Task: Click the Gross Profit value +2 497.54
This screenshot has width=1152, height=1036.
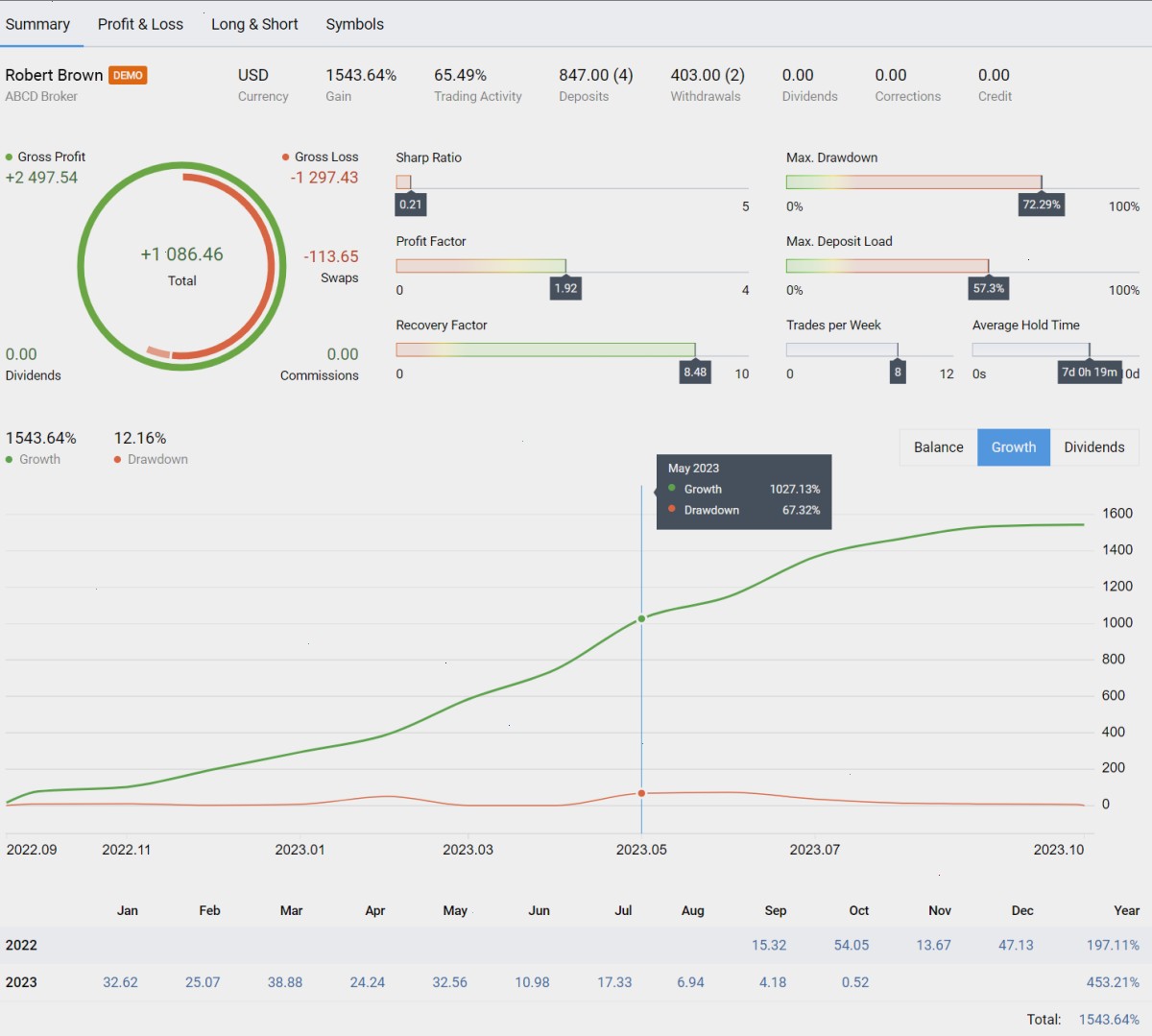Action: pyautogui.click(x=41, y=178)
